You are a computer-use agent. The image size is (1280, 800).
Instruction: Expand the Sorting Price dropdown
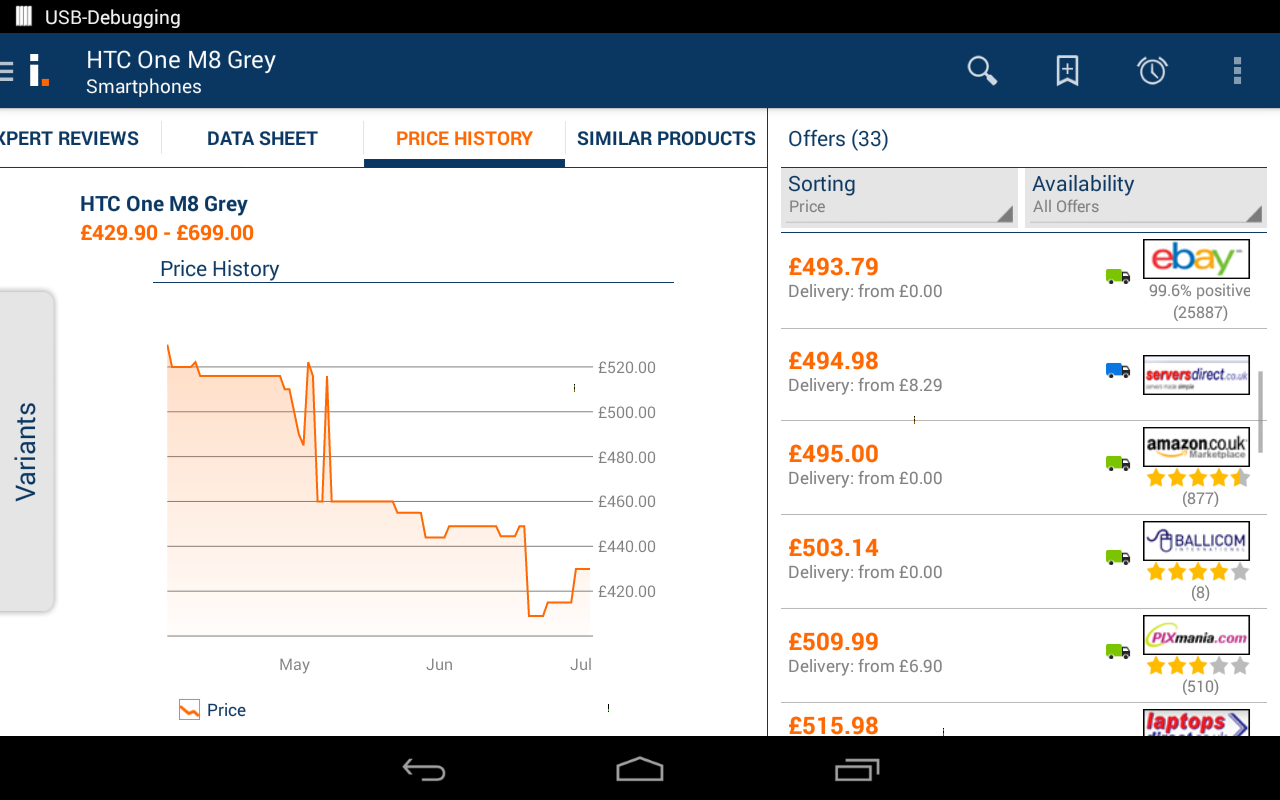pyautogui.click(x=899, y=196)
